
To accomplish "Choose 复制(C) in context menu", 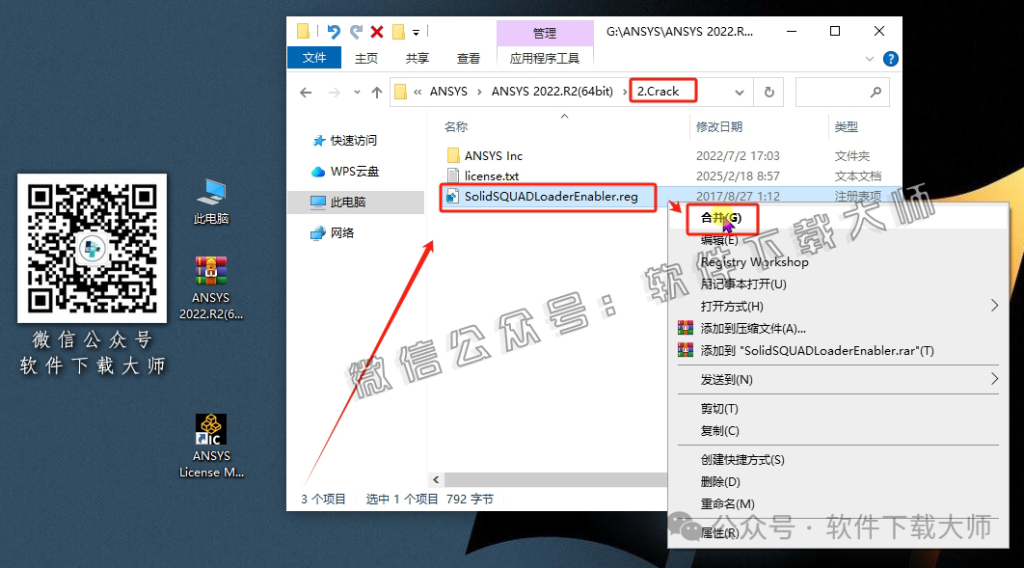I will pos(720,431).
